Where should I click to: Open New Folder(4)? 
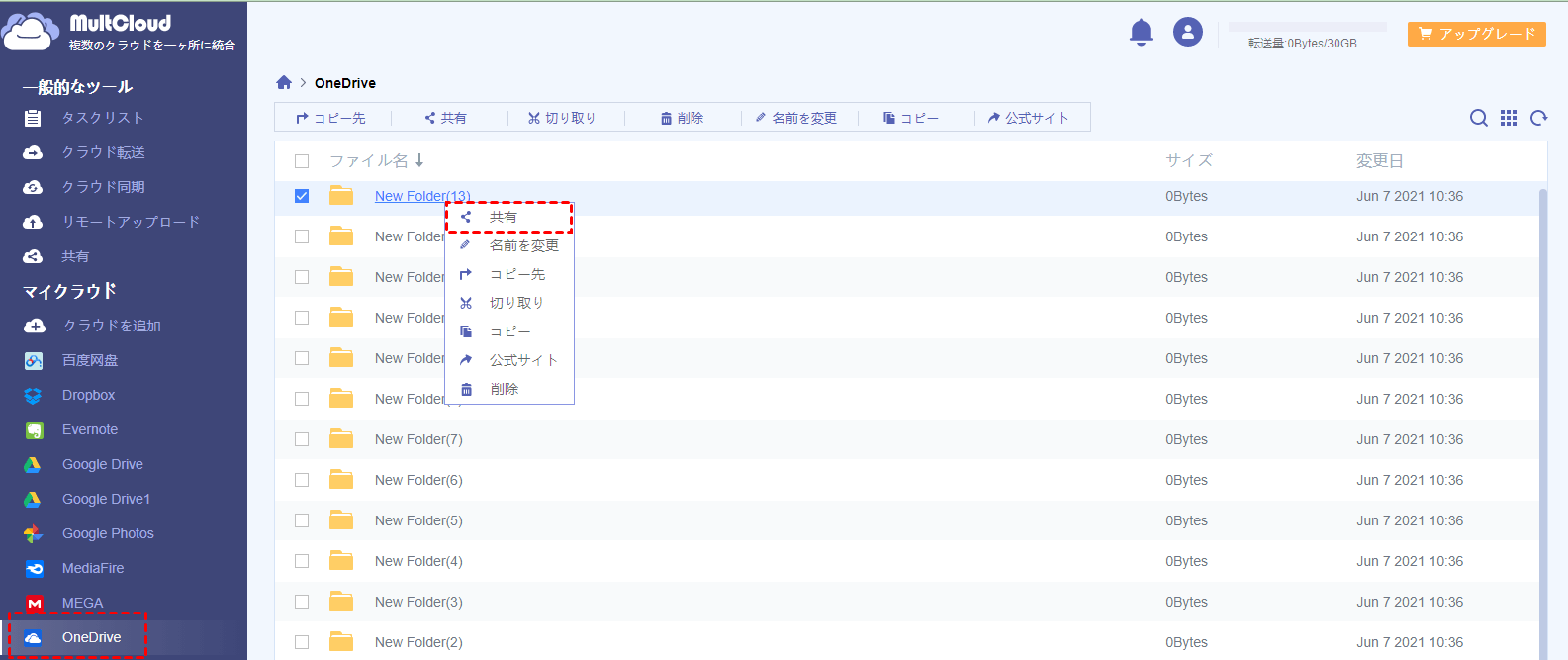pyautogui.click(x=418, y=561)
